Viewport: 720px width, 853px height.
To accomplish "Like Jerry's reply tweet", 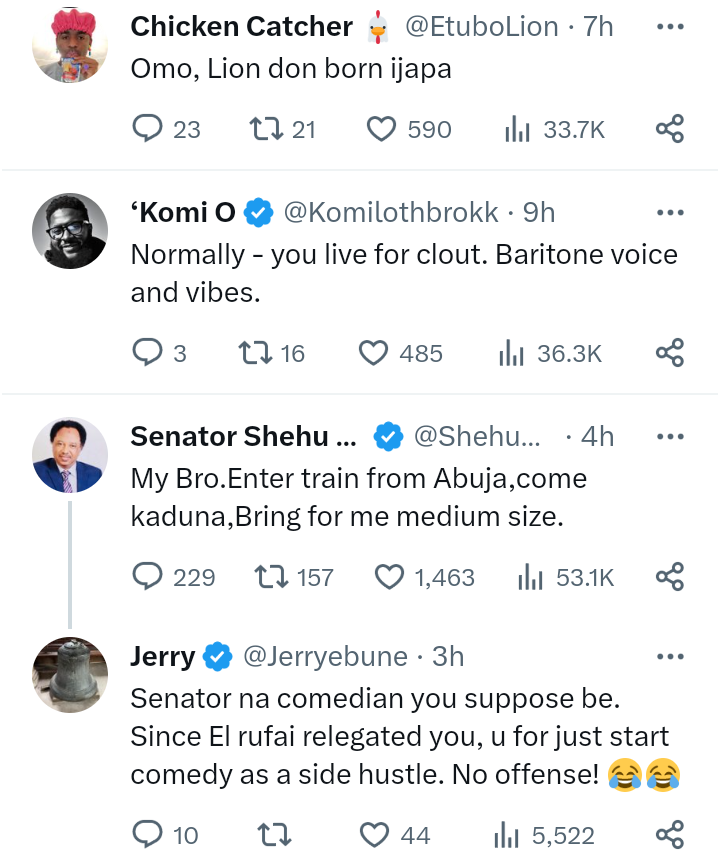I will (x=374, y=834).
